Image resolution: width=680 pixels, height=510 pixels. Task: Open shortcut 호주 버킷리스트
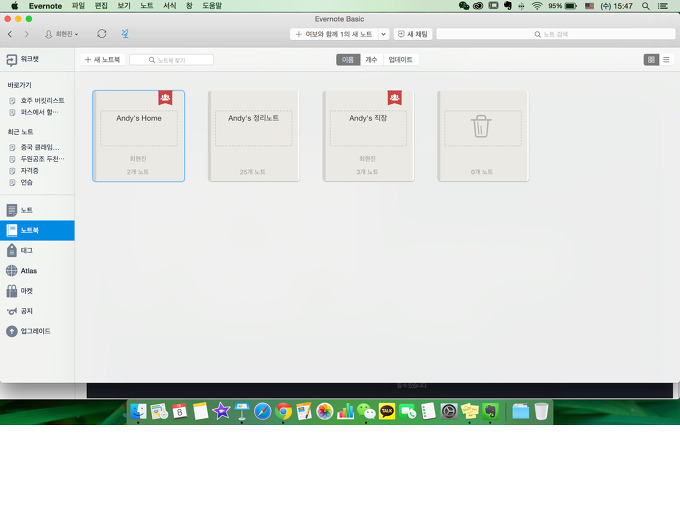coord(37,101)
